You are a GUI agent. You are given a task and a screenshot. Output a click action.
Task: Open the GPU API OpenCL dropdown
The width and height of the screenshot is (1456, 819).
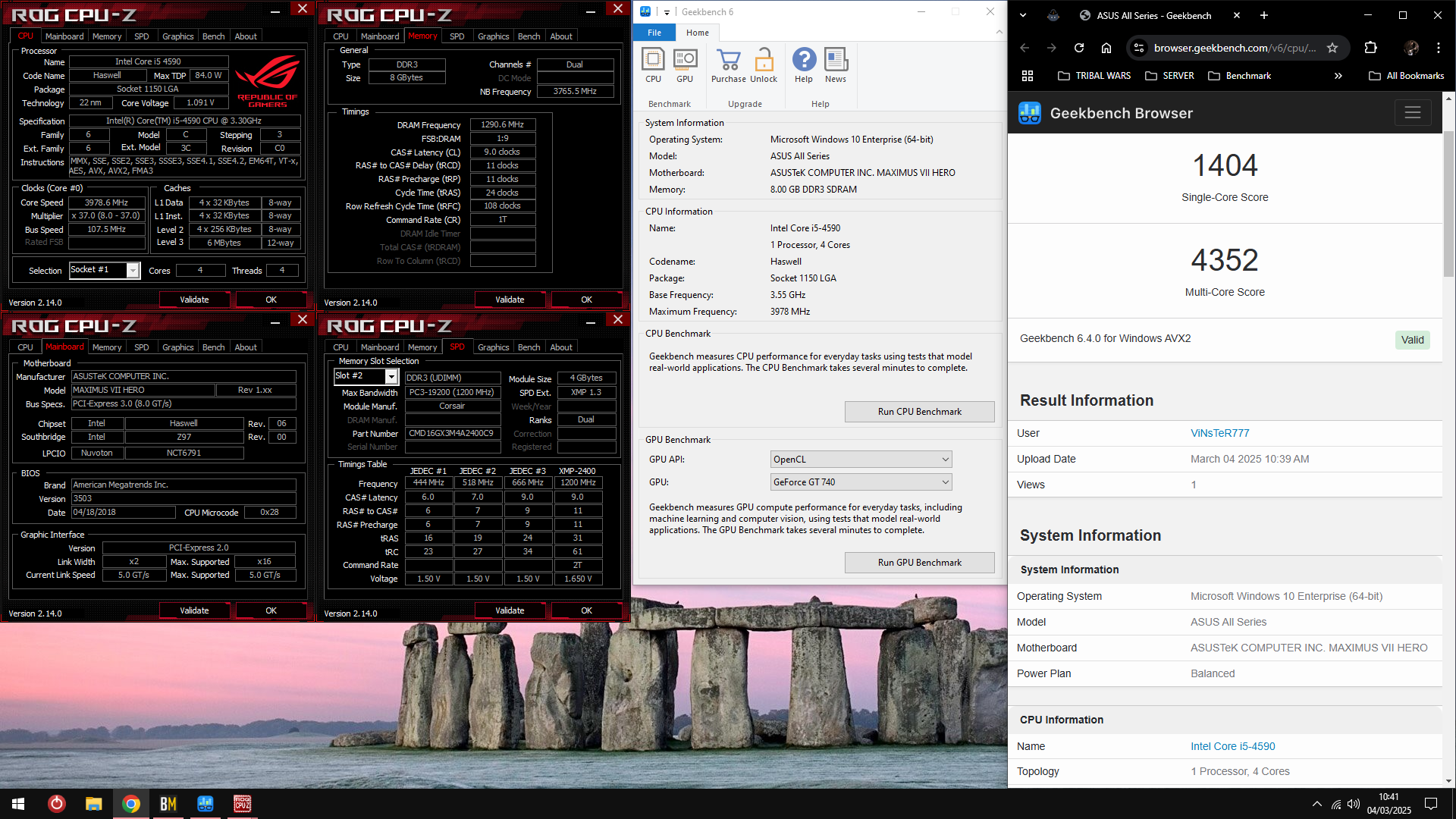pos(861,460)
